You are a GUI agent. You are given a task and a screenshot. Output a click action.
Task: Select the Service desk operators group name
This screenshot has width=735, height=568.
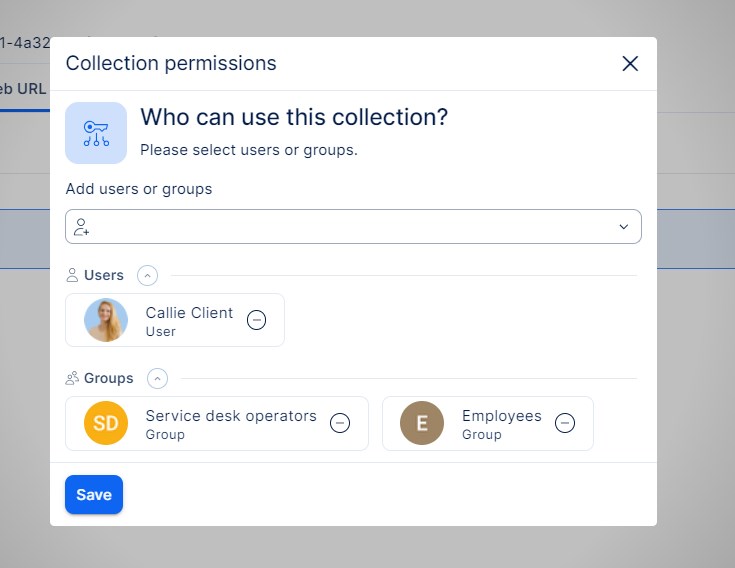[x=231, y=416]
